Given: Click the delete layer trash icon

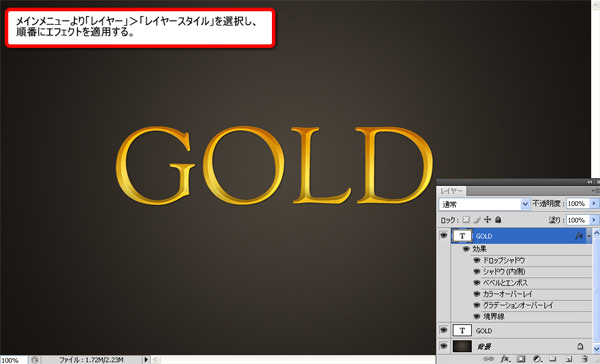Looking at the screenshot, I should coord(585,359).
